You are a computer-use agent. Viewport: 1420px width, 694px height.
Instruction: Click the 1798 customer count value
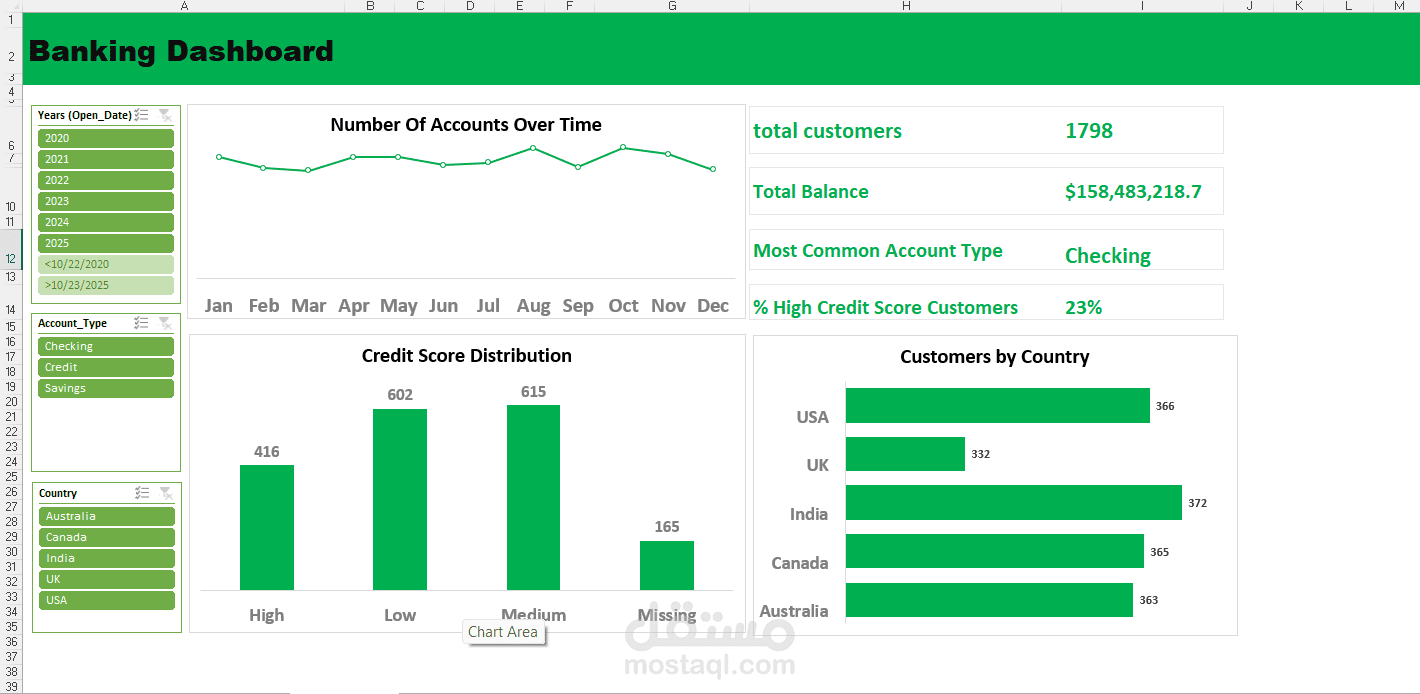point(1089,130)
